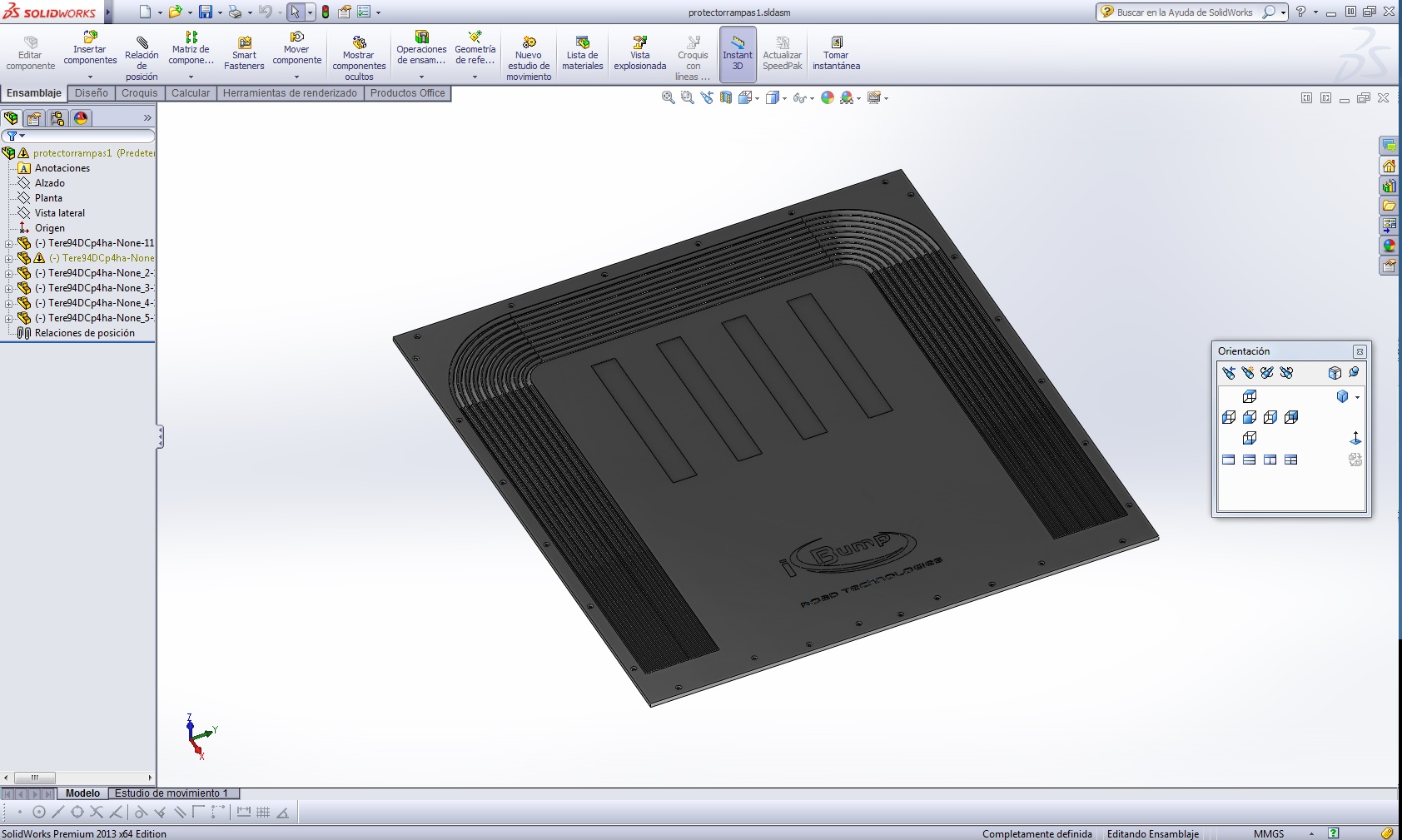Open Display style dropdown arrow
Viewport: 1402px width, 840px height.
784,99
